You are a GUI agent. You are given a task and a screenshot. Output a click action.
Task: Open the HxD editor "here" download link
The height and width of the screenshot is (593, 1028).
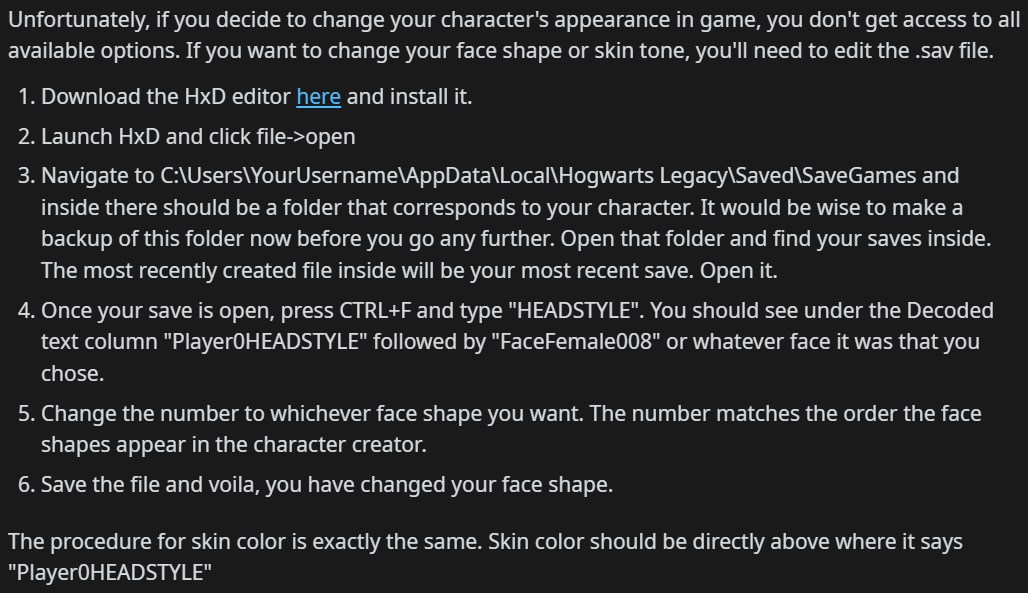[x=318, y=97]
